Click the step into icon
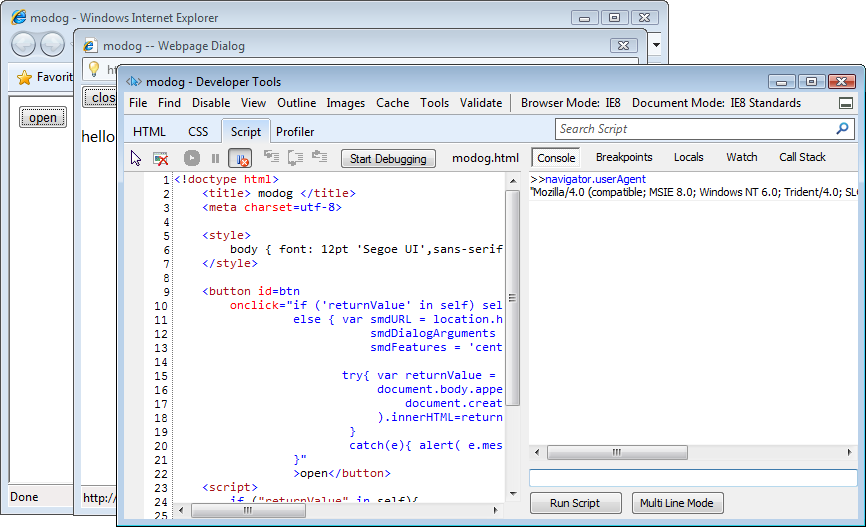The image size is (867, 528). point(271,157)
